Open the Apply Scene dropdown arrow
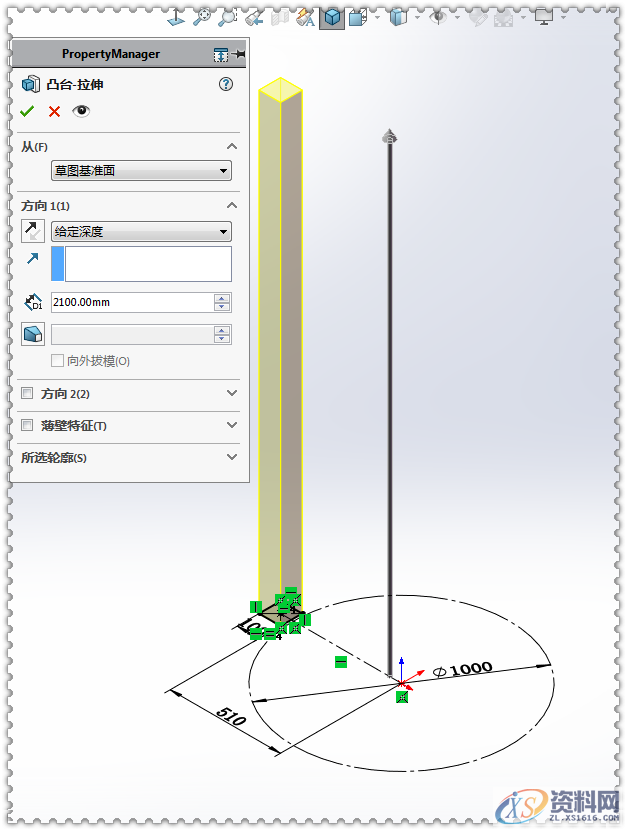Viewport: 627px width, 831px height. tap(523, 17)
